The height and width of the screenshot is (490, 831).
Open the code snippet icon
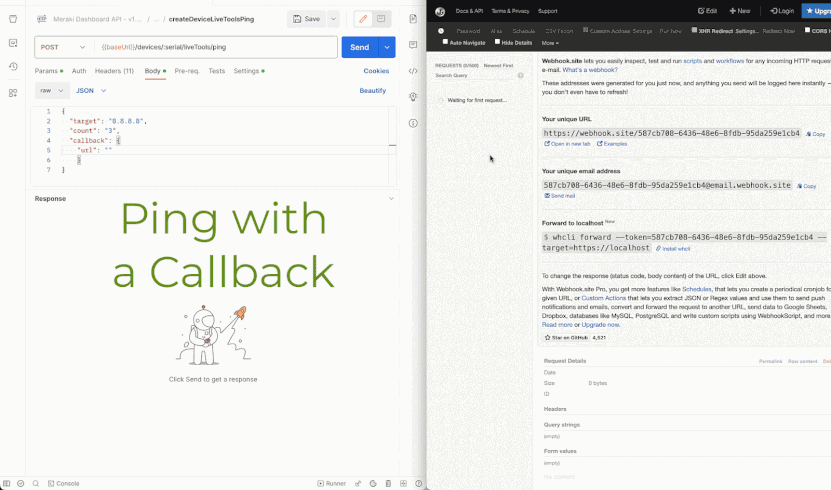coord(413,72)
